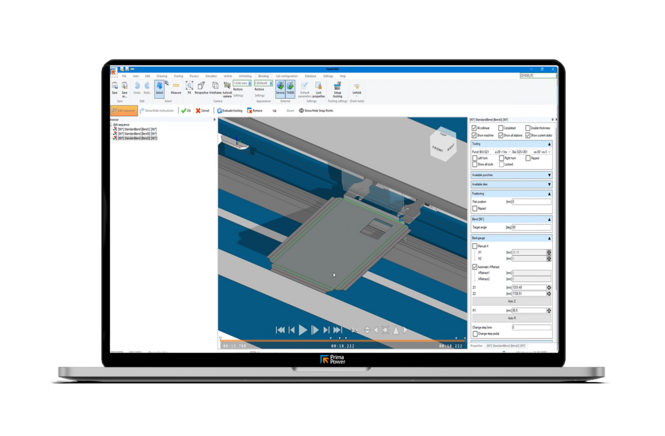Click the Undo arrow icon
665x436 pixels.
137,87
